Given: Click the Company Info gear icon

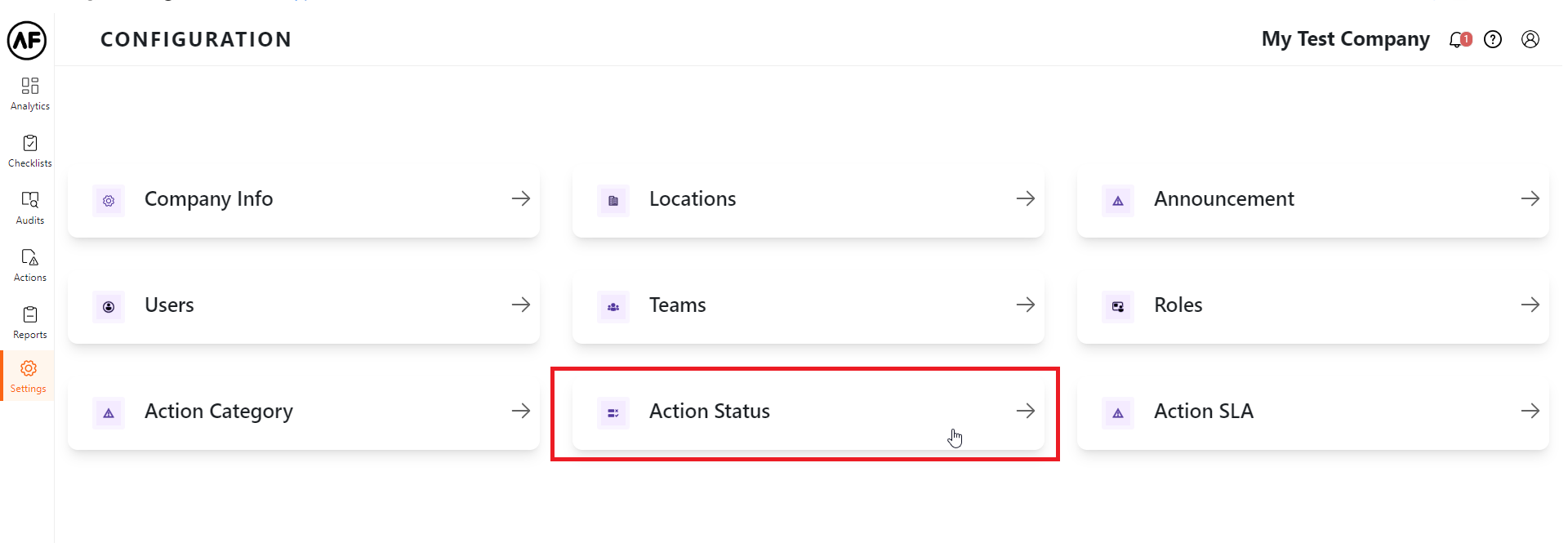Looking at the screenshot, I should tap(109, 201).
